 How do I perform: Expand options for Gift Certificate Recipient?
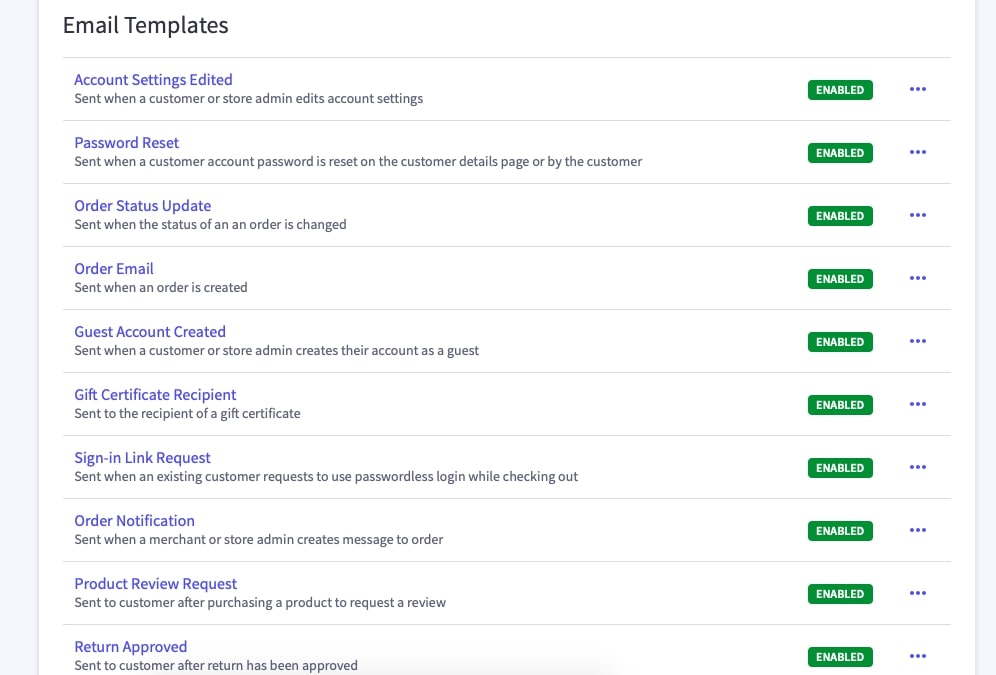pyautogui.click(x=917, y=404)
